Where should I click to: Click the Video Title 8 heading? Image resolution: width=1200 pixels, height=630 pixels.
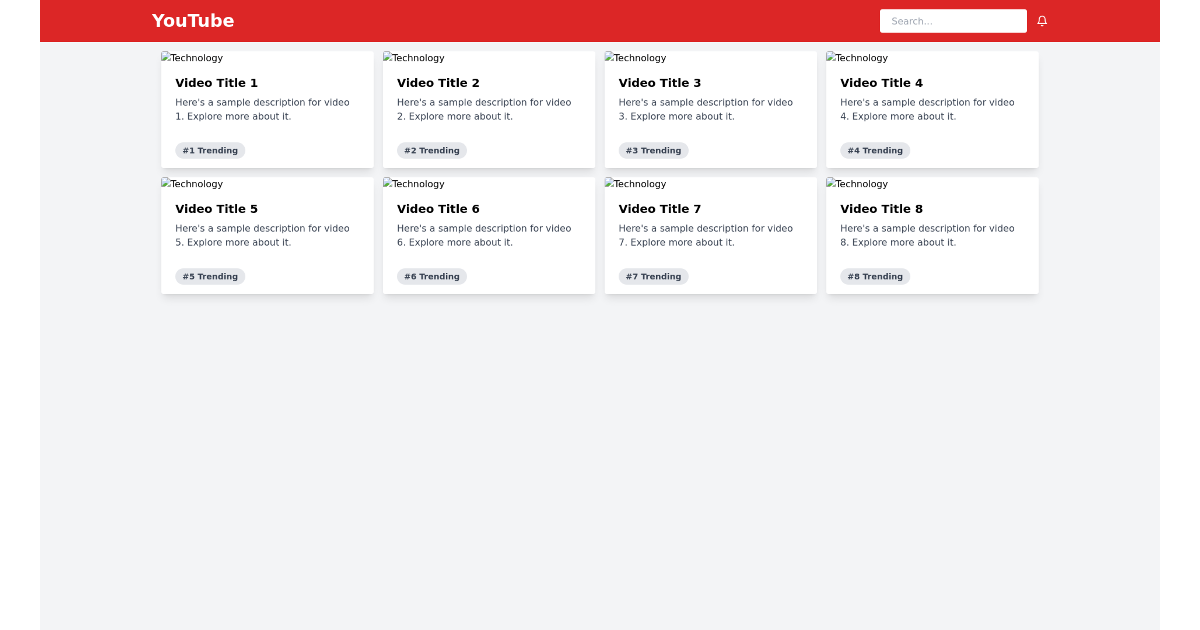[881, 209]
